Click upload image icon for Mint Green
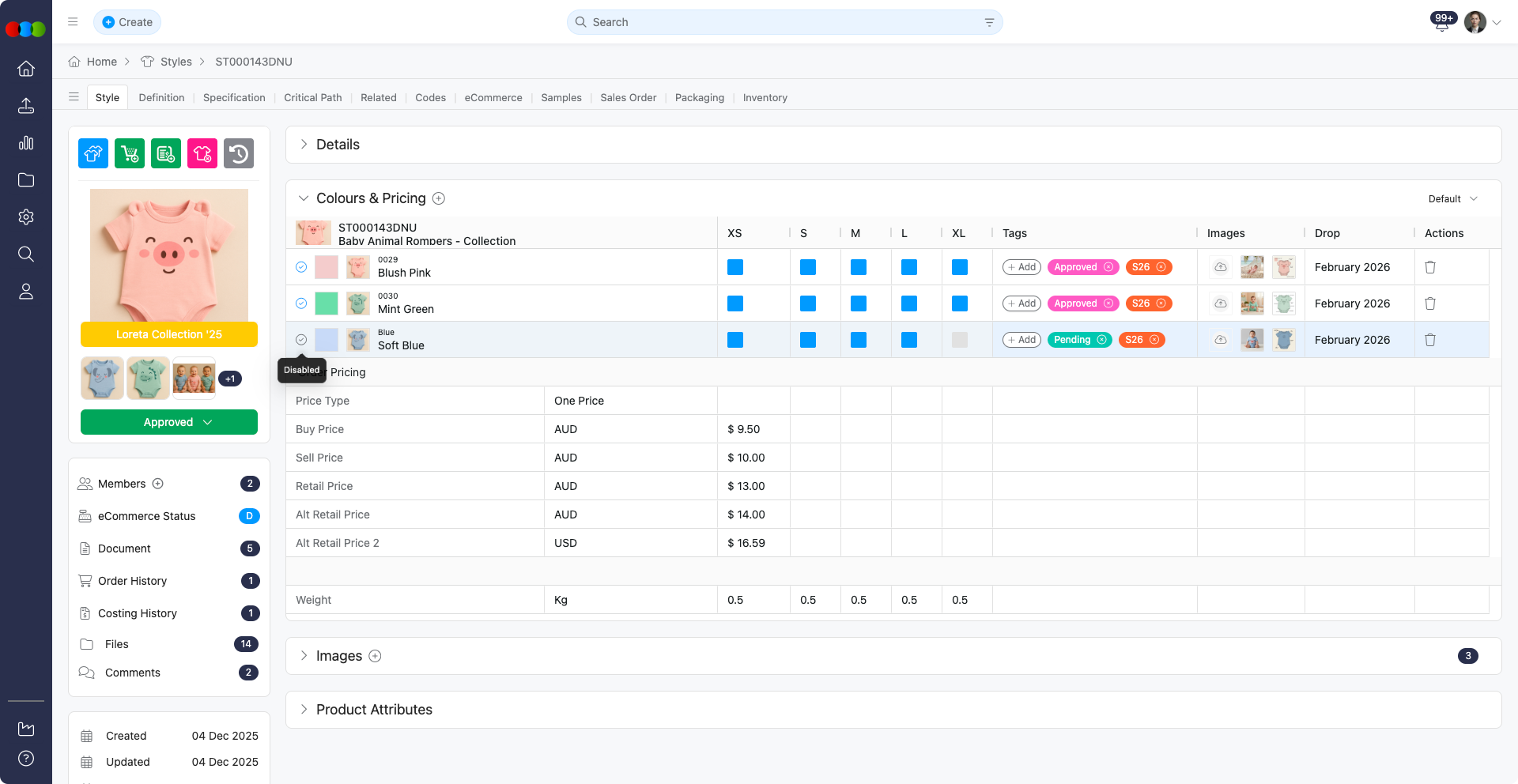1518x784 pixels. click(1221, 303)
